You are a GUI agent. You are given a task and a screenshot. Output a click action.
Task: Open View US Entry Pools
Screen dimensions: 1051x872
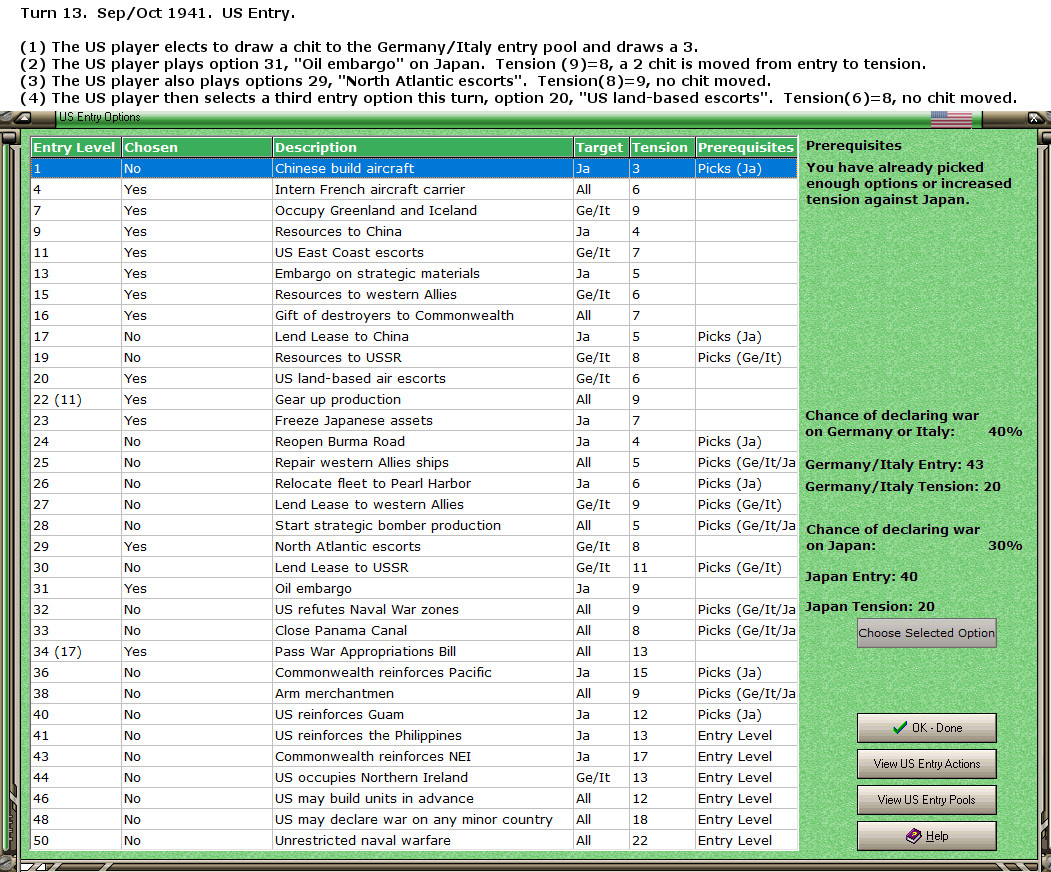tap(926, 800)
